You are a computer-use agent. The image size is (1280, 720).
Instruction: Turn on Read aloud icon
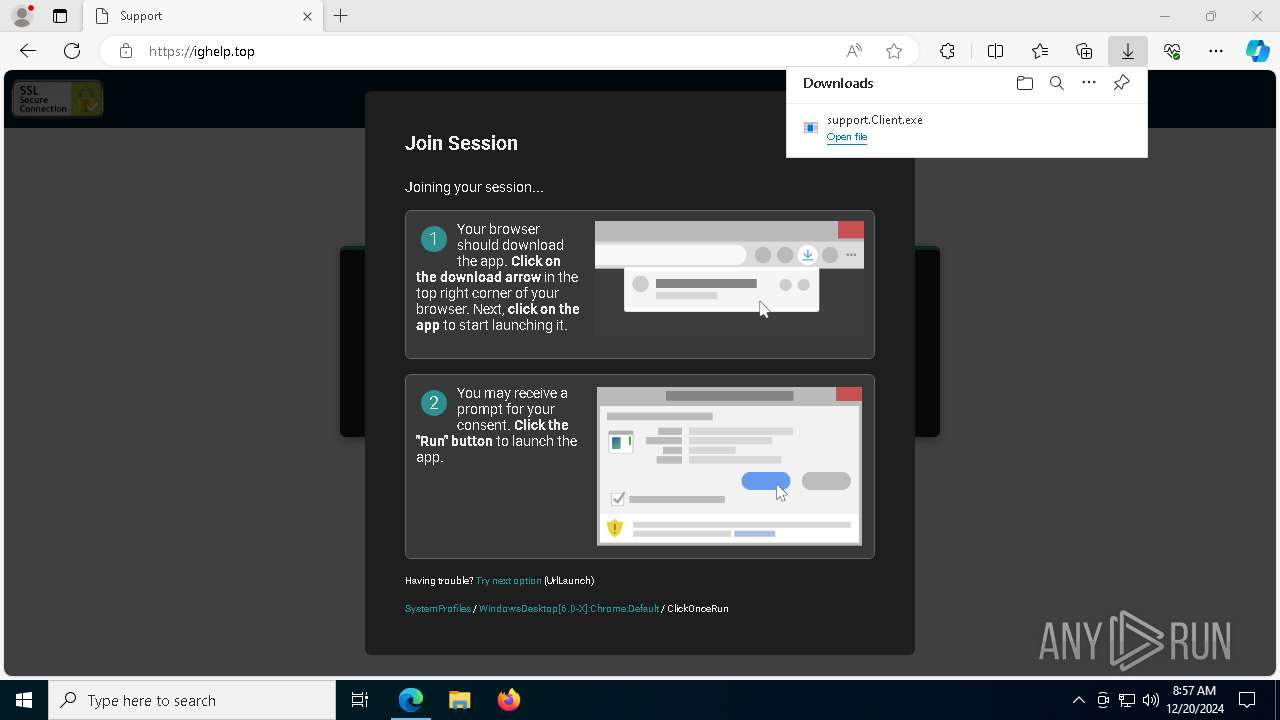(x=854, y=51)
